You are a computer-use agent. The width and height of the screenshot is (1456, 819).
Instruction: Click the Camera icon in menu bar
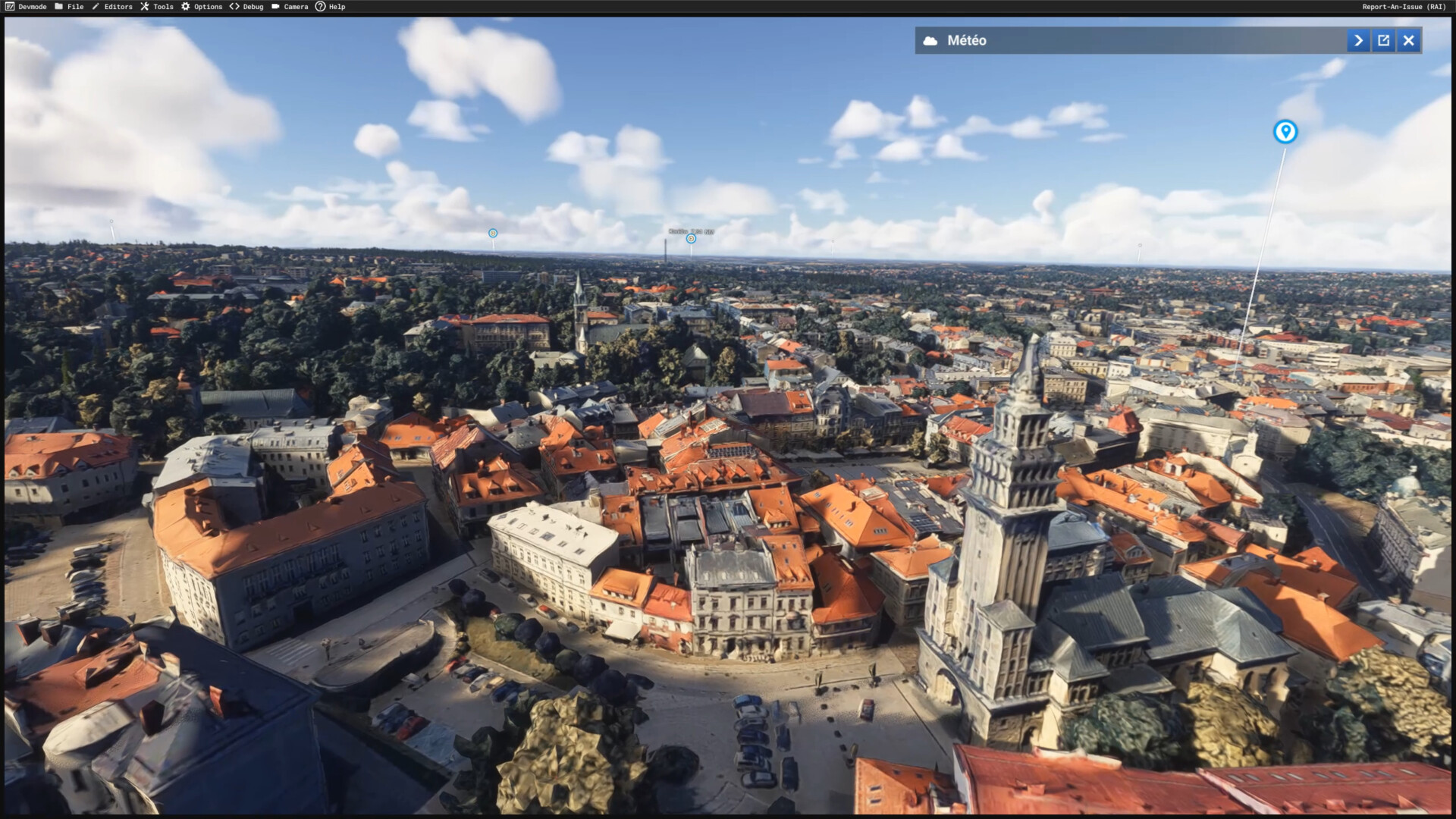tap(275, 7)
